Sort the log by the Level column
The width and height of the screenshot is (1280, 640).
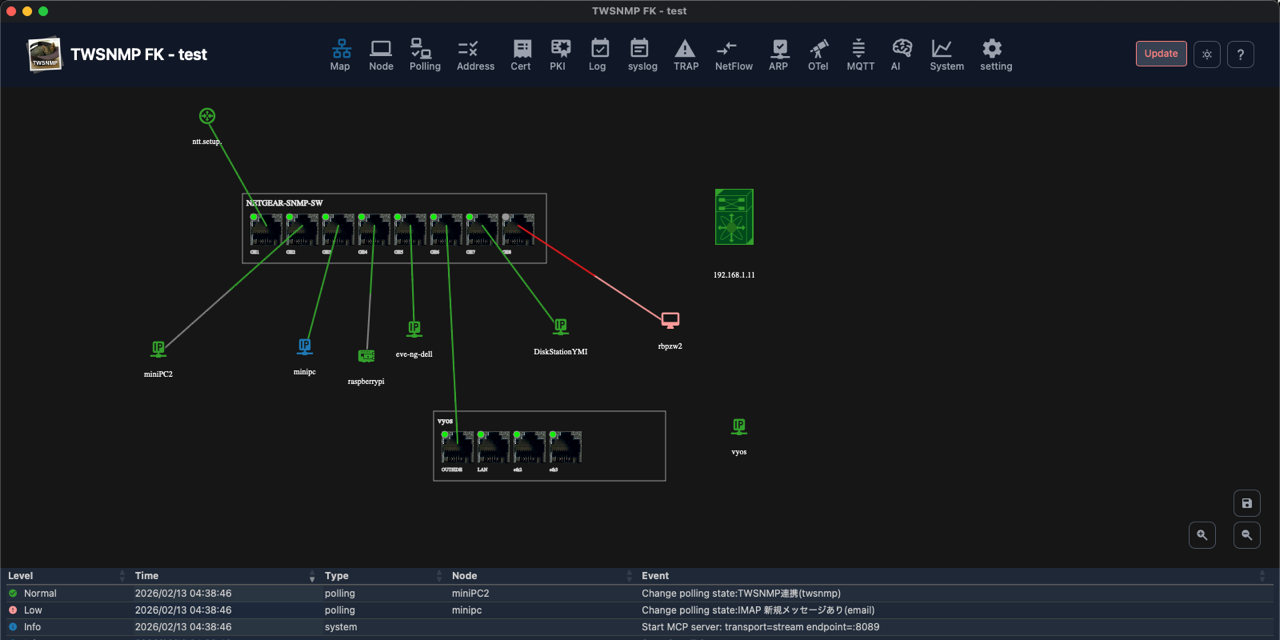[x=20, y=575]
